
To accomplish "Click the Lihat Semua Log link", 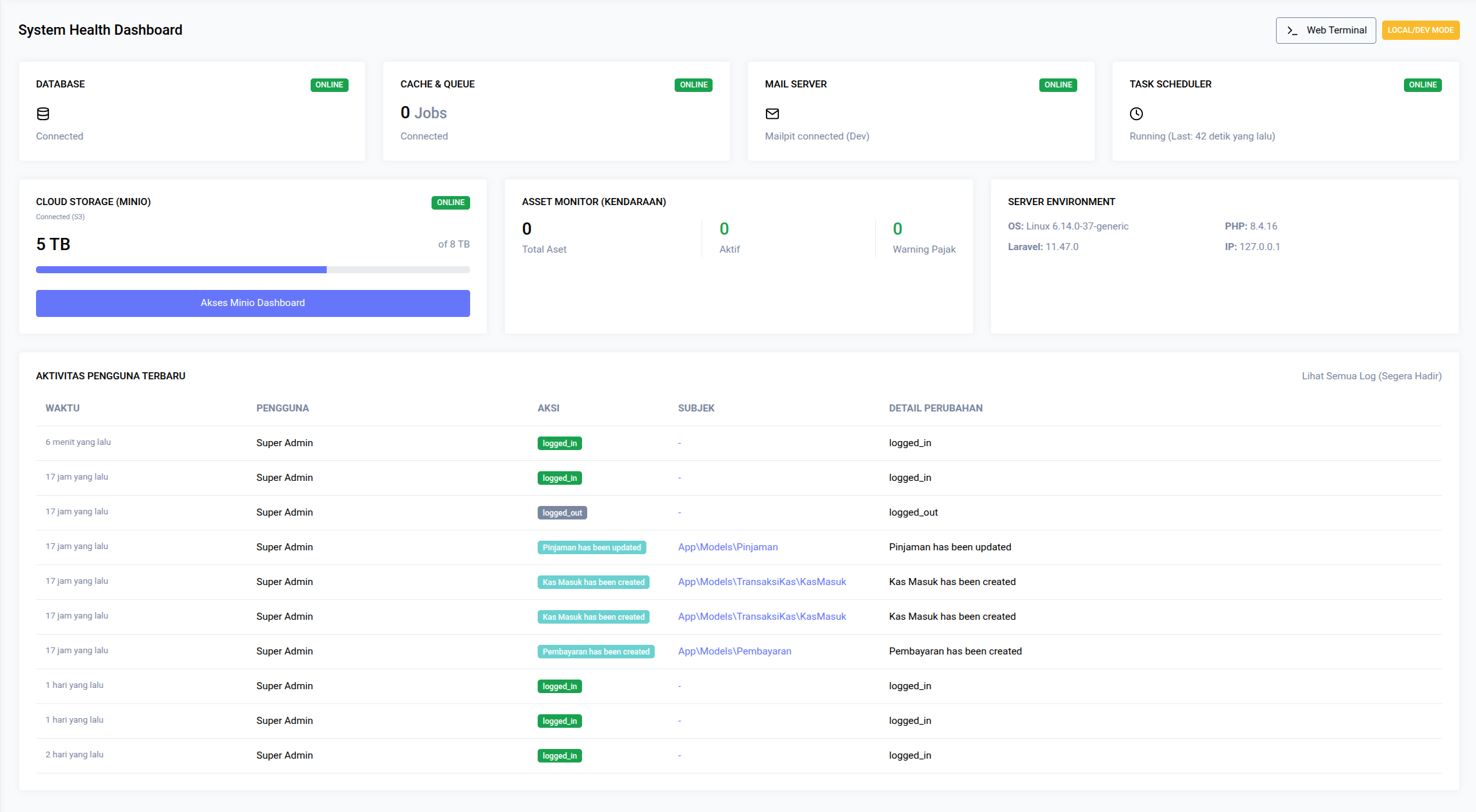I will tap(1371, 376).
